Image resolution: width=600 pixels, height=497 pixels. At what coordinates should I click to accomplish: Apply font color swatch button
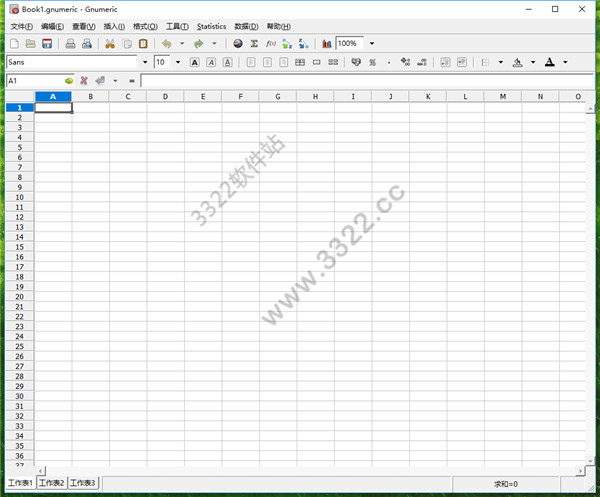click(550, 62)
